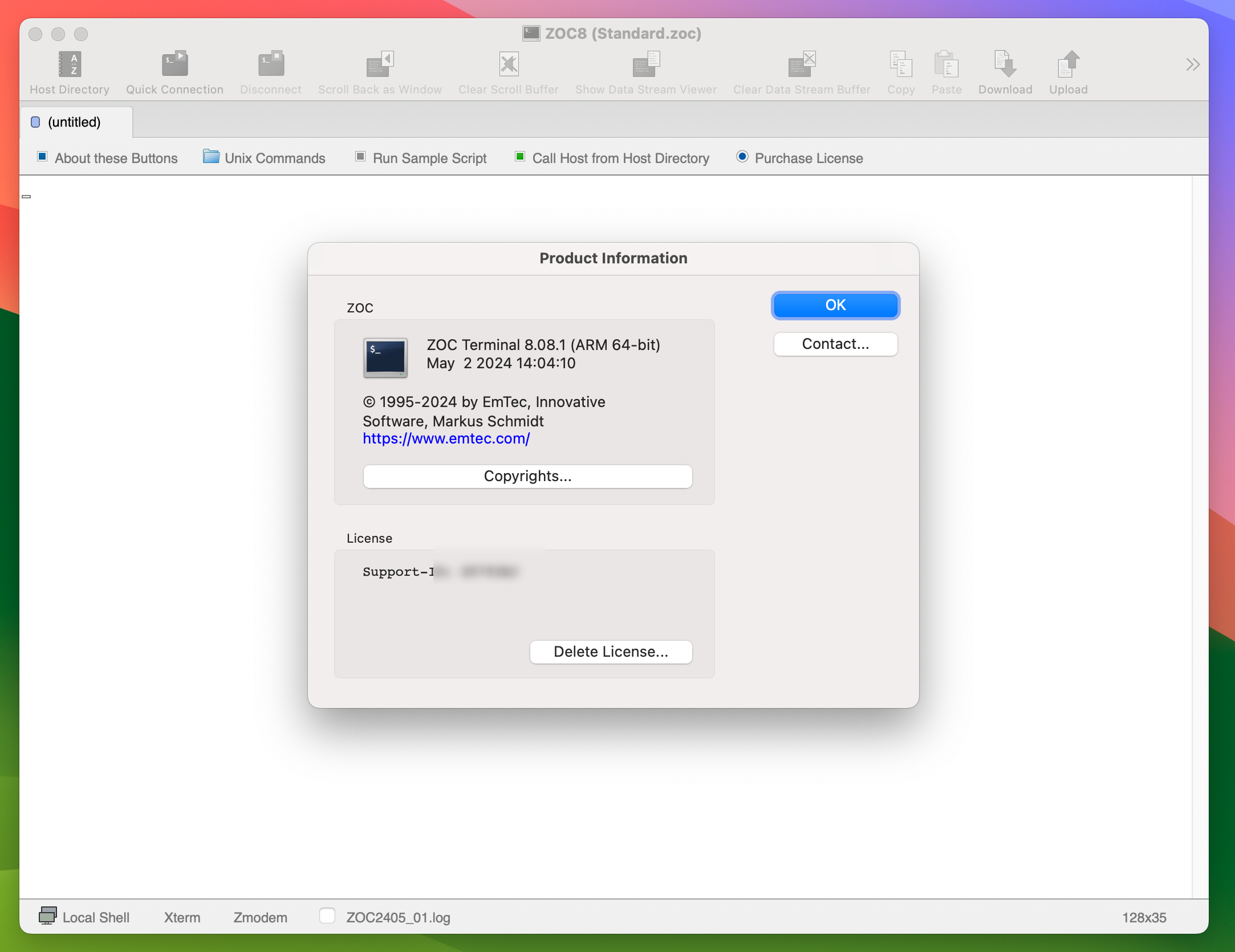
Task: Select Purchase License radio button
Action: pos(742,156)
